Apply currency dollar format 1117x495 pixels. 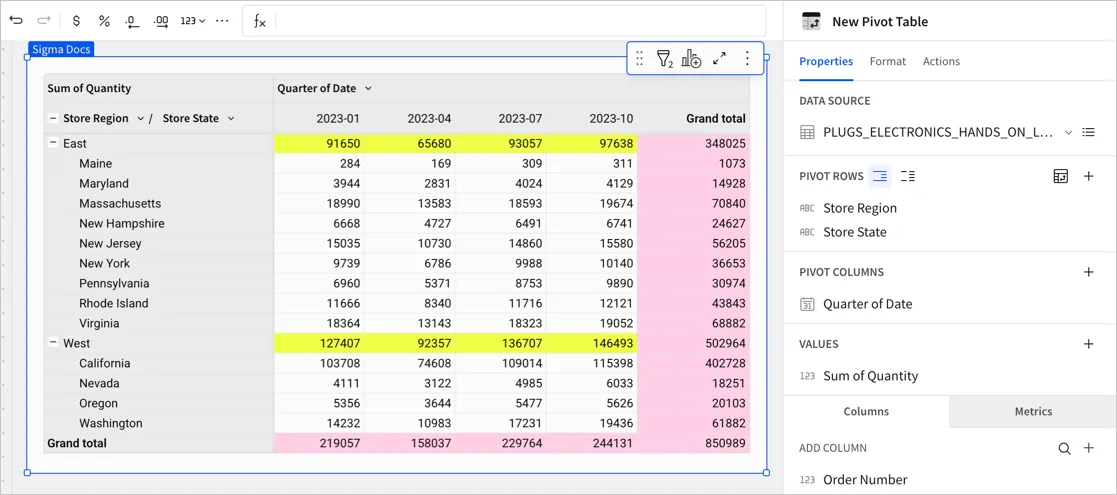point(76,21)
